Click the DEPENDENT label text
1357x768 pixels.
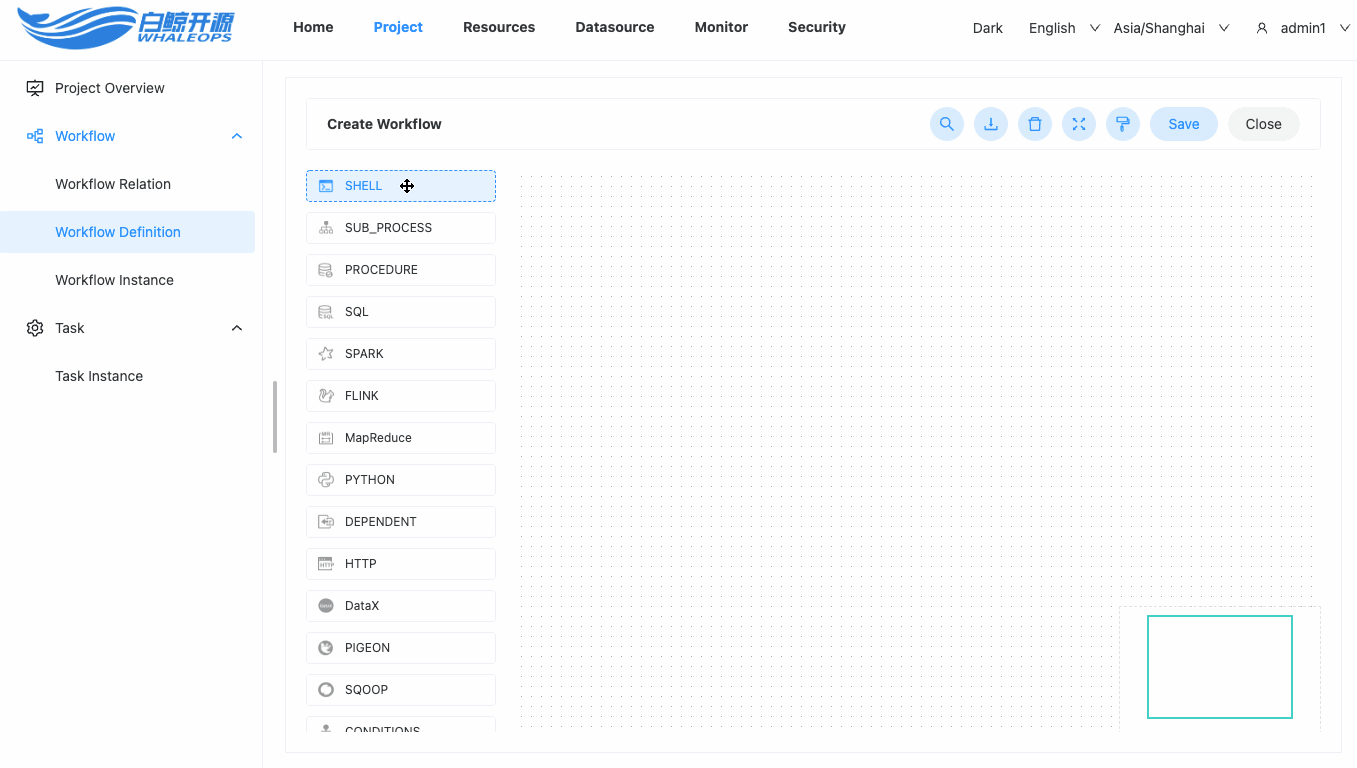click(x=380, y=522)
